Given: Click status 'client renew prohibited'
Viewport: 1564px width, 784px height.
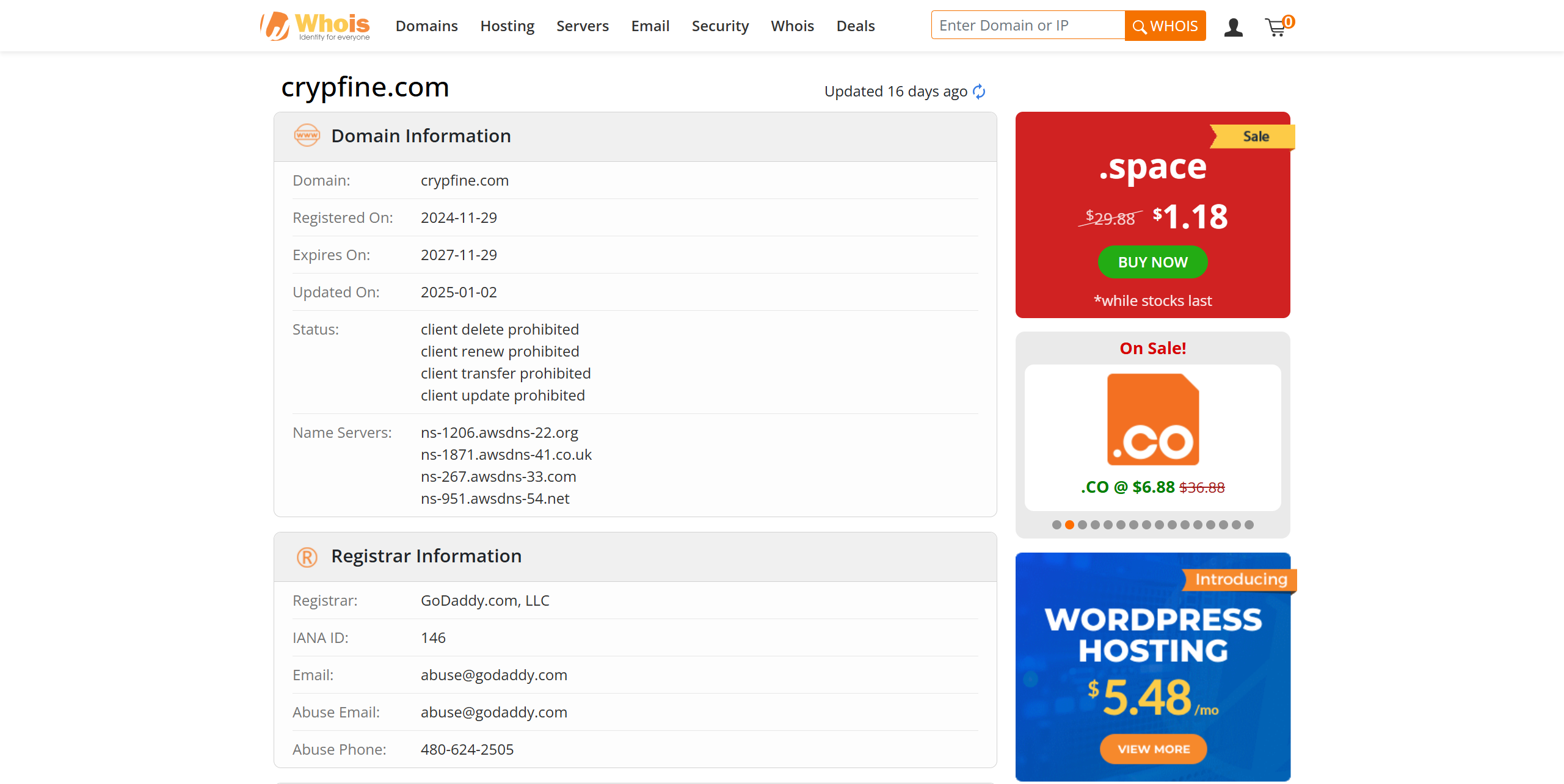Looking at the screenshot, I should point(500,352).
